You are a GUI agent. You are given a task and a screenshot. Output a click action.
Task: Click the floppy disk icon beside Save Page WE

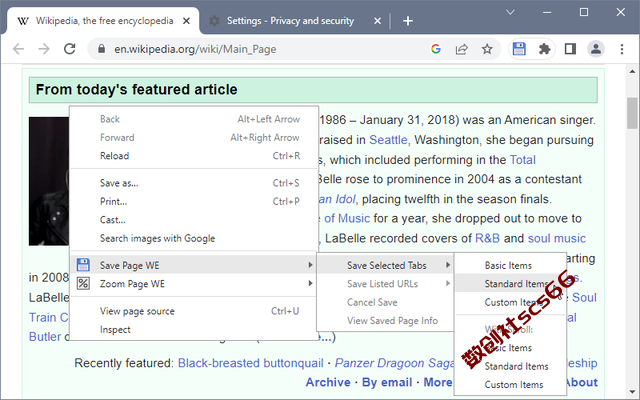tap(83, 265)
